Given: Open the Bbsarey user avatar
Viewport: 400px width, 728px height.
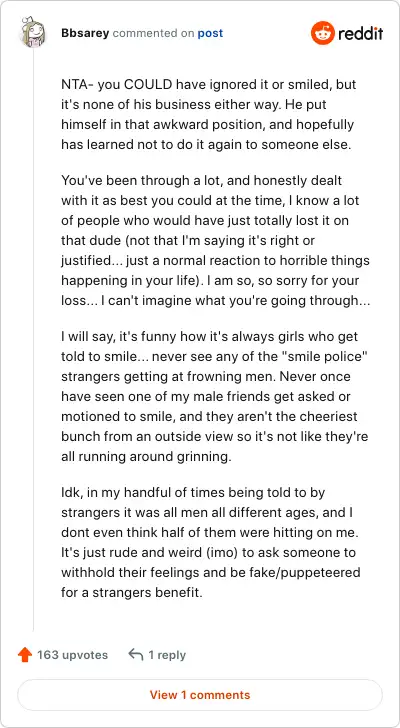Looking at the screenshot, I should 32,33.
